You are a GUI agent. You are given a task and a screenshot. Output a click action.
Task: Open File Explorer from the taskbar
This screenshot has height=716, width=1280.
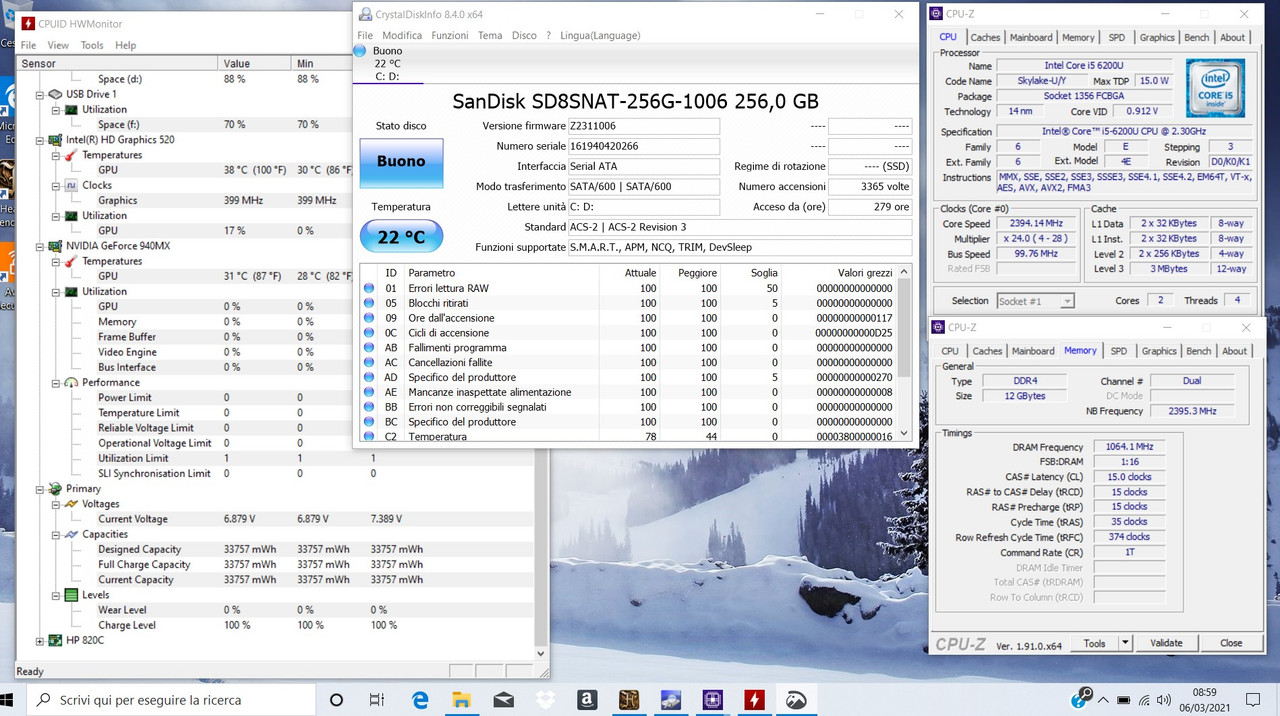pyautogui.click(x=461, y=699)
